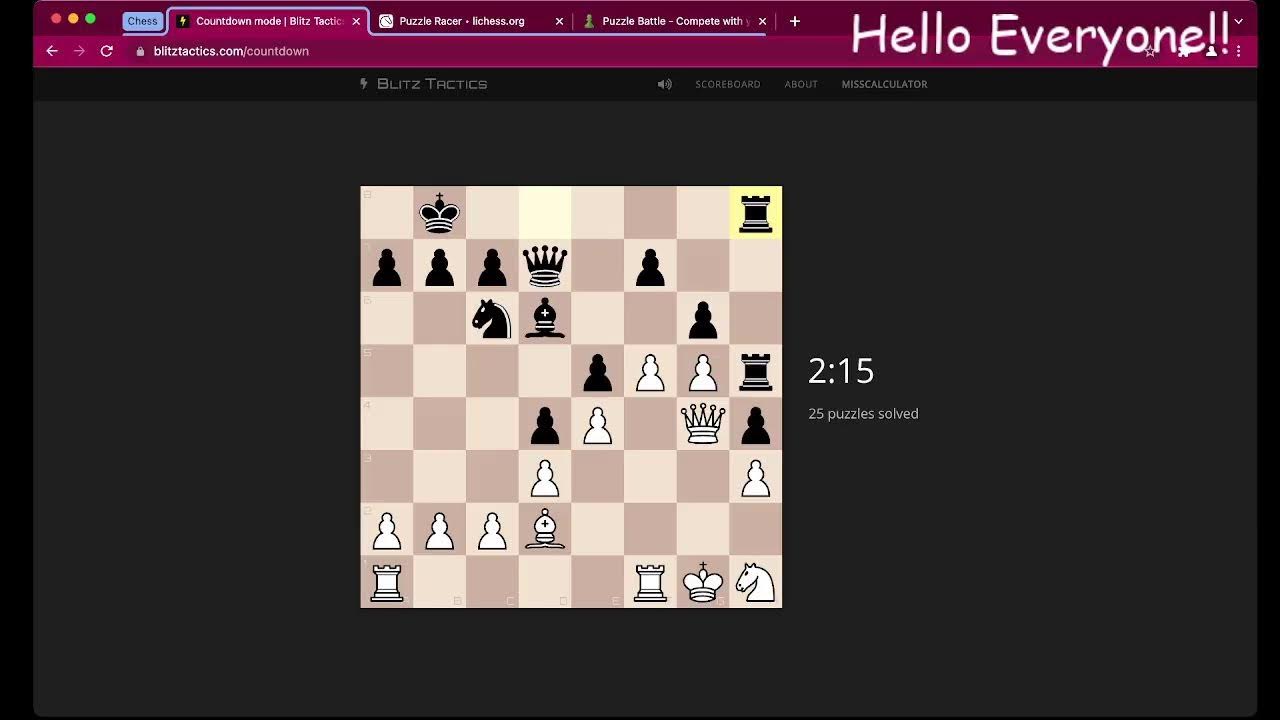Open the Chess tab group label

click(x=142, y=21)
